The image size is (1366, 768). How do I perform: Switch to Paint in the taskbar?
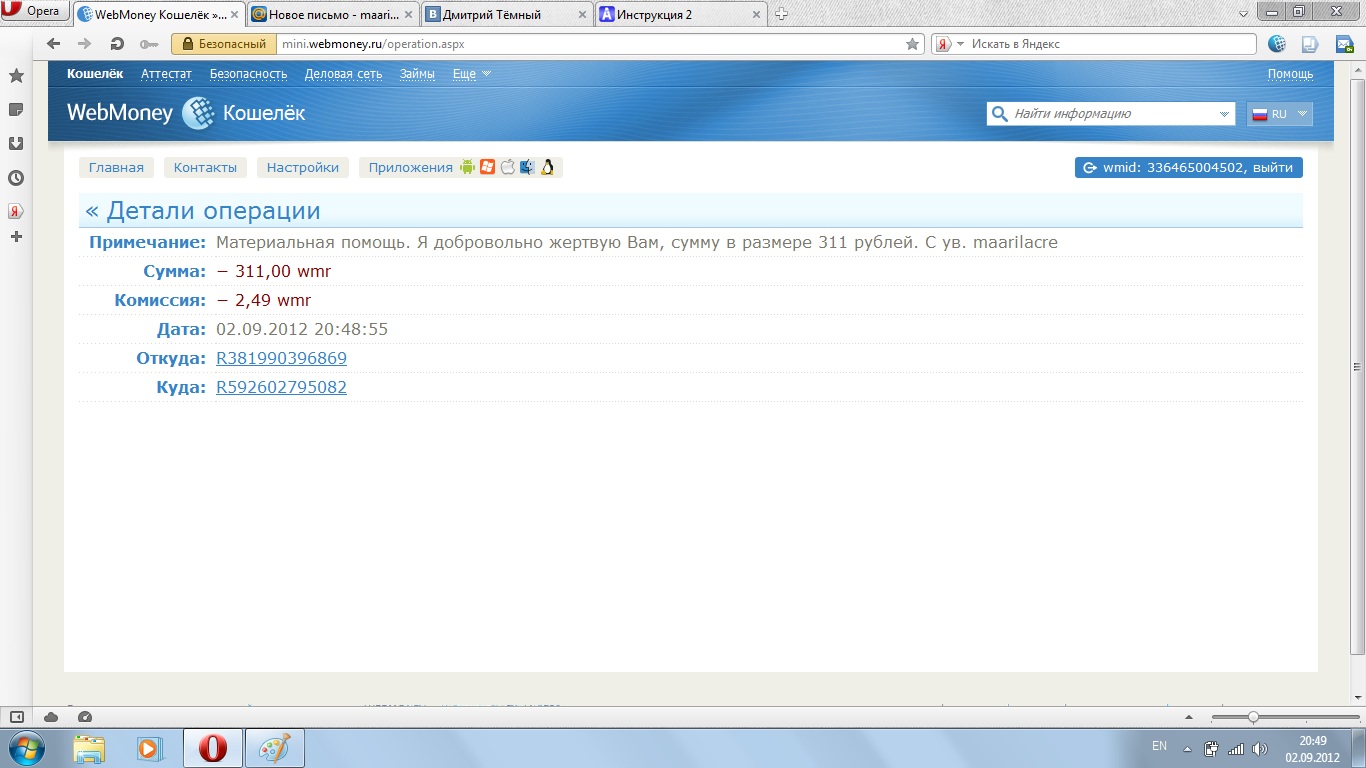[x=274, y=748]
